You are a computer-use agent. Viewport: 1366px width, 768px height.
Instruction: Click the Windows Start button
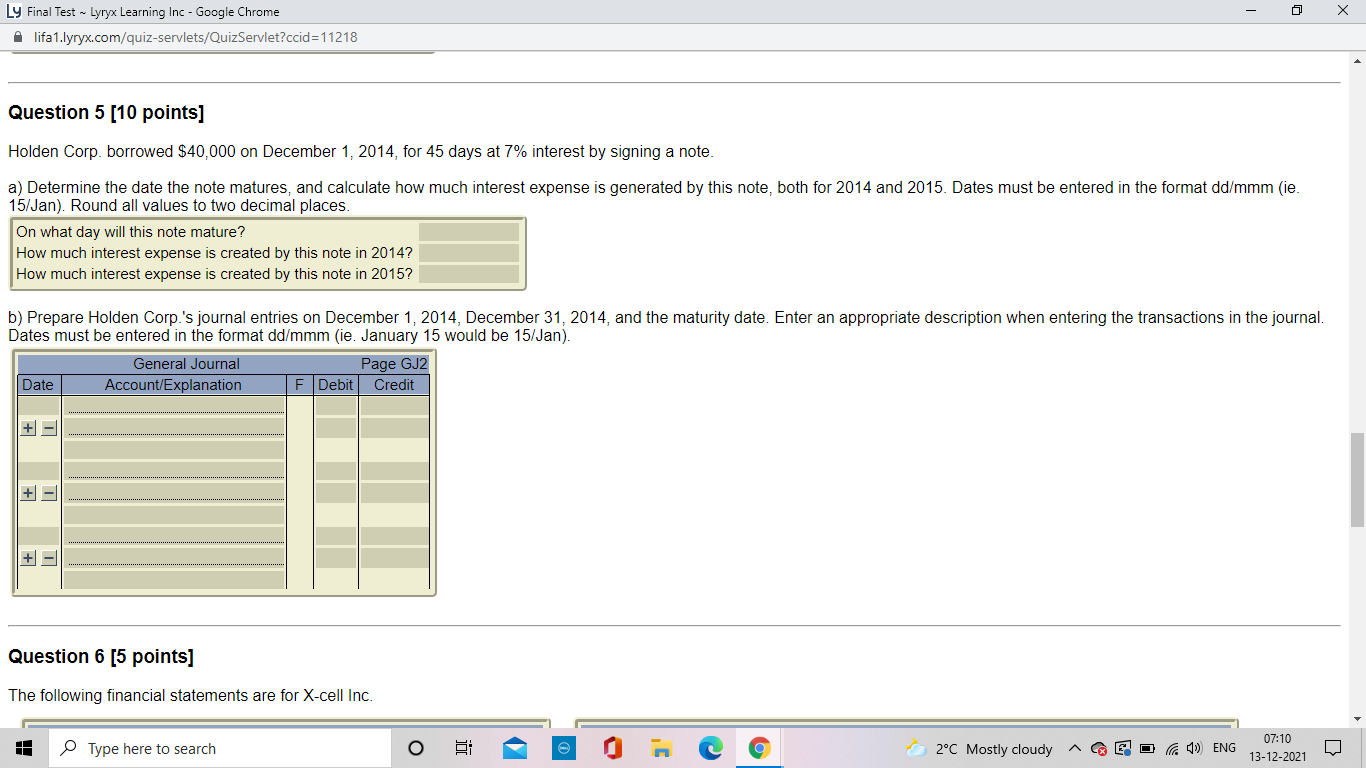[24, 747]
